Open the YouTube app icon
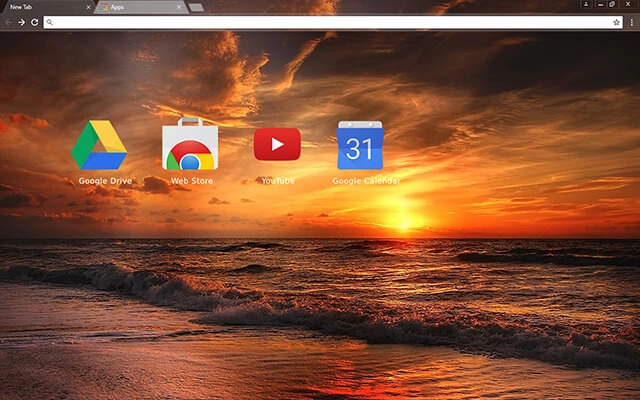 pos(277,144)
